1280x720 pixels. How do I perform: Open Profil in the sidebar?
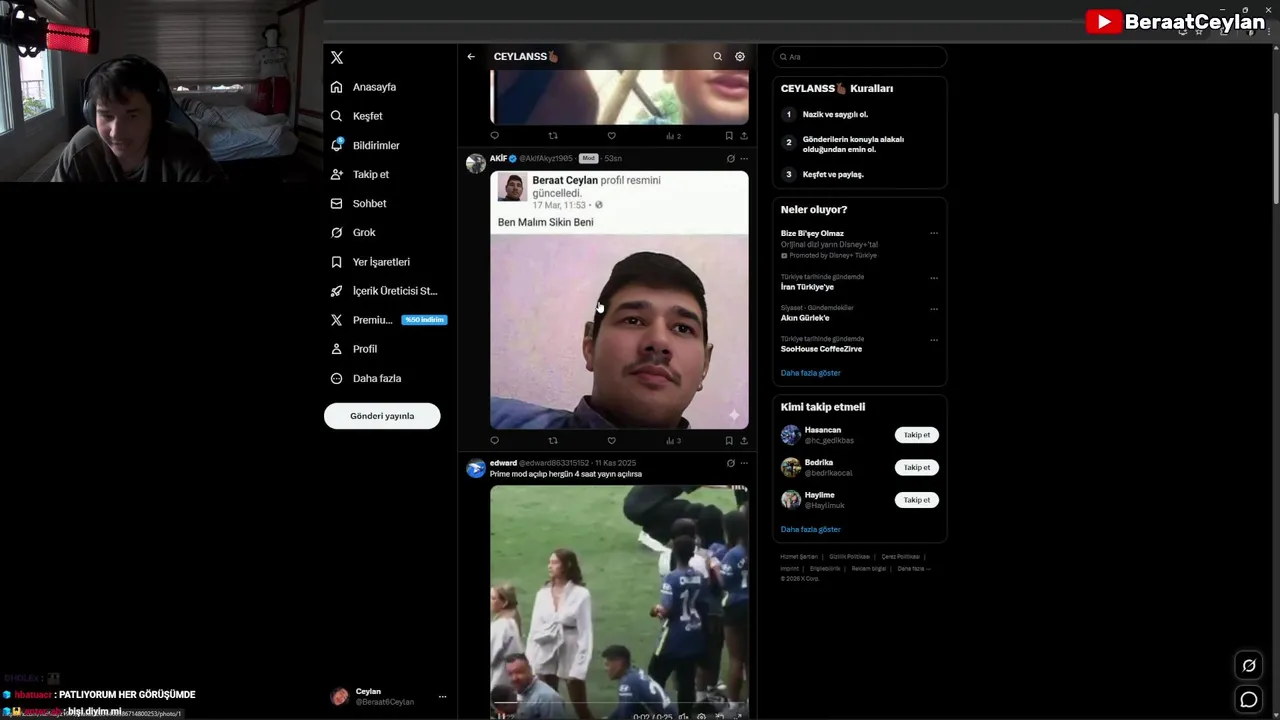coord(354,349)
